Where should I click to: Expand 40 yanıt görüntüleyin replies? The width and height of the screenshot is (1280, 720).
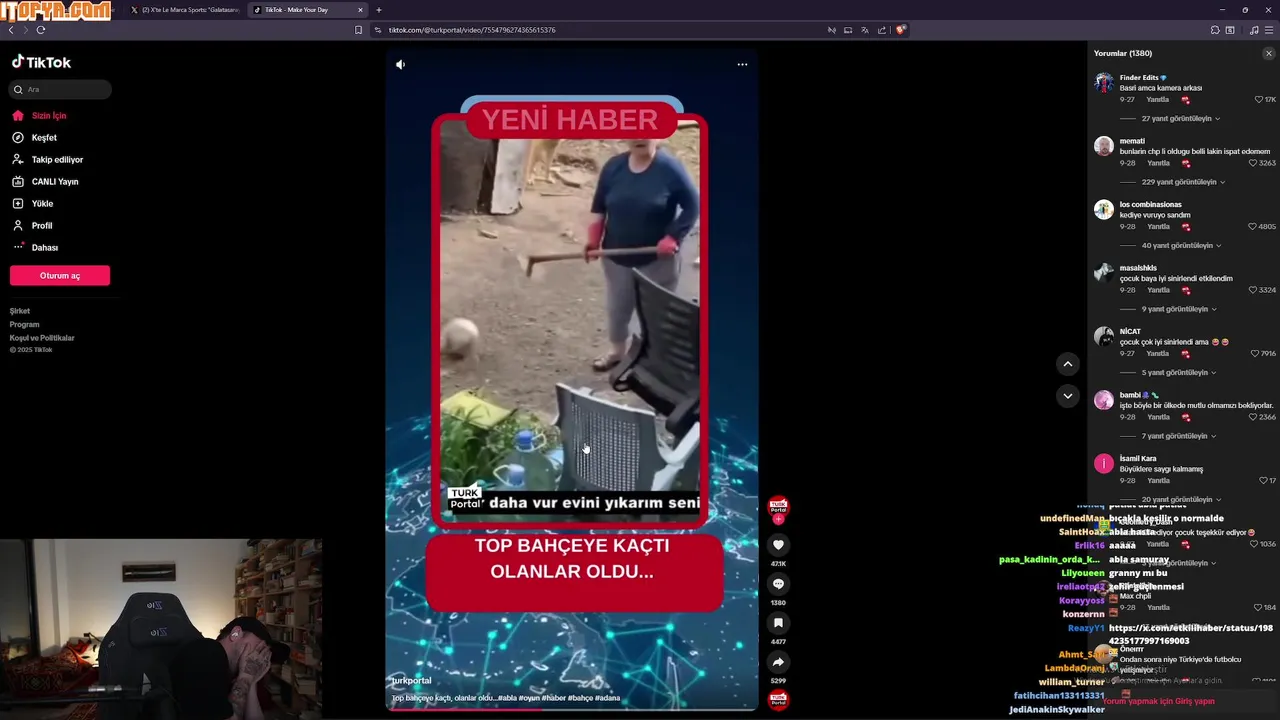pos(1181,246)
